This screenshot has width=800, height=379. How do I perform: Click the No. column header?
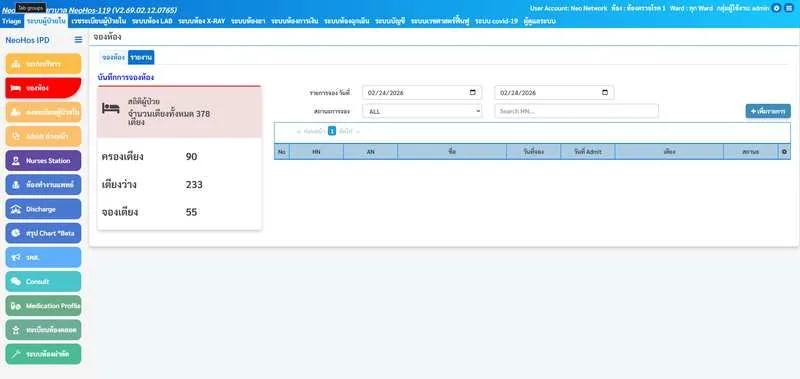pyautogui.click(x=282, y=151)
